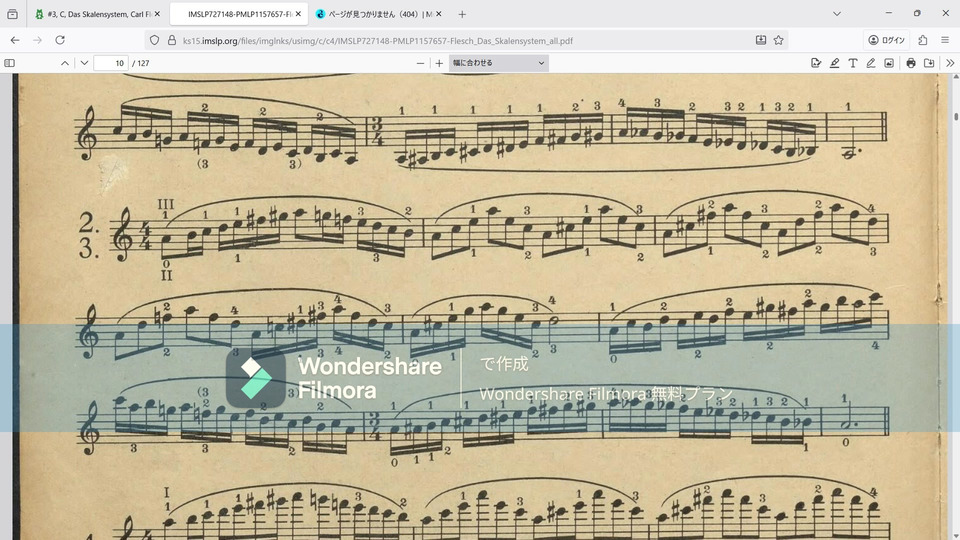Go back in browser history
The width and height of the screenshot is (960, 540).
pos(15,40)
